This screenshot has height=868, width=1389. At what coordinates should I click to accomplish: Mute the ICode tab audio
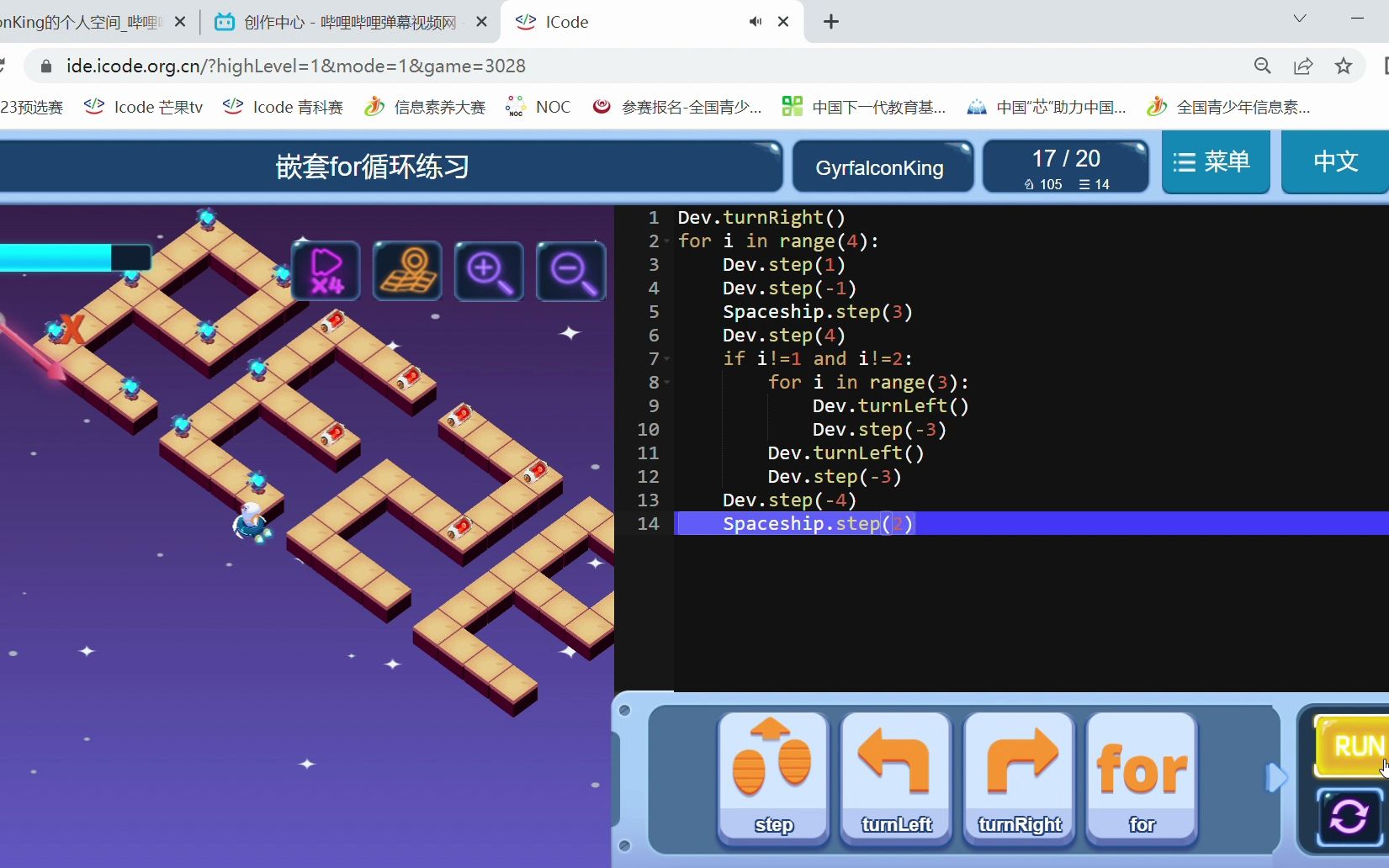pos(755,22)
